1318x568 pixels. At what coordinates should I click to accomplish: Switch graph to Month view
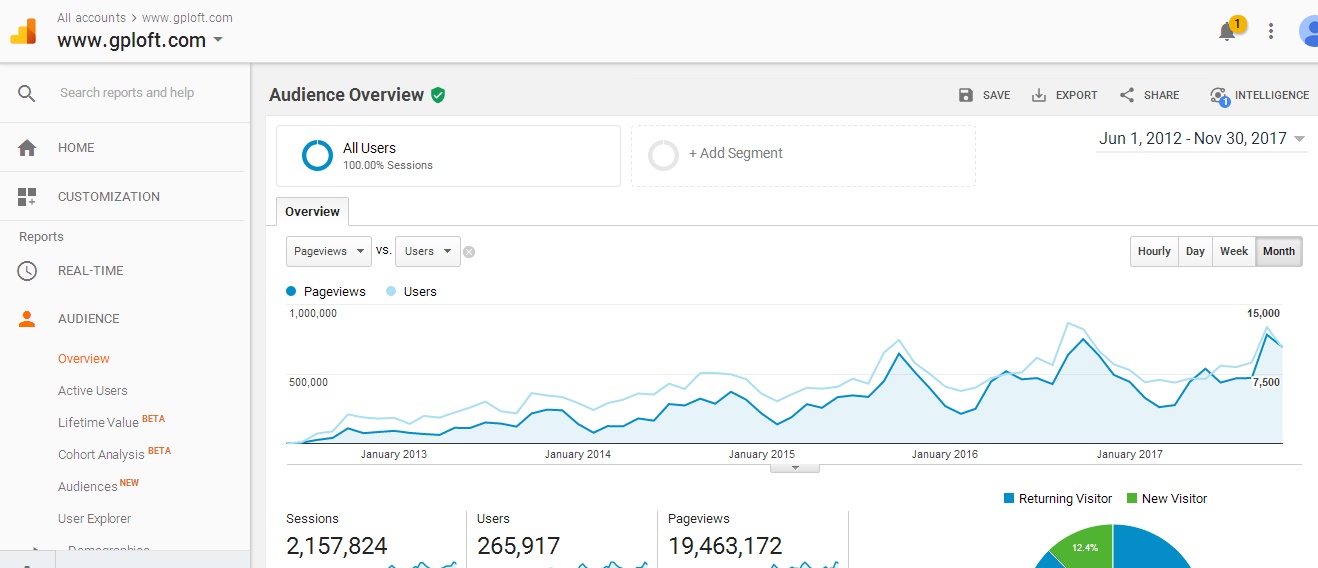click(x=1279, y=252)
